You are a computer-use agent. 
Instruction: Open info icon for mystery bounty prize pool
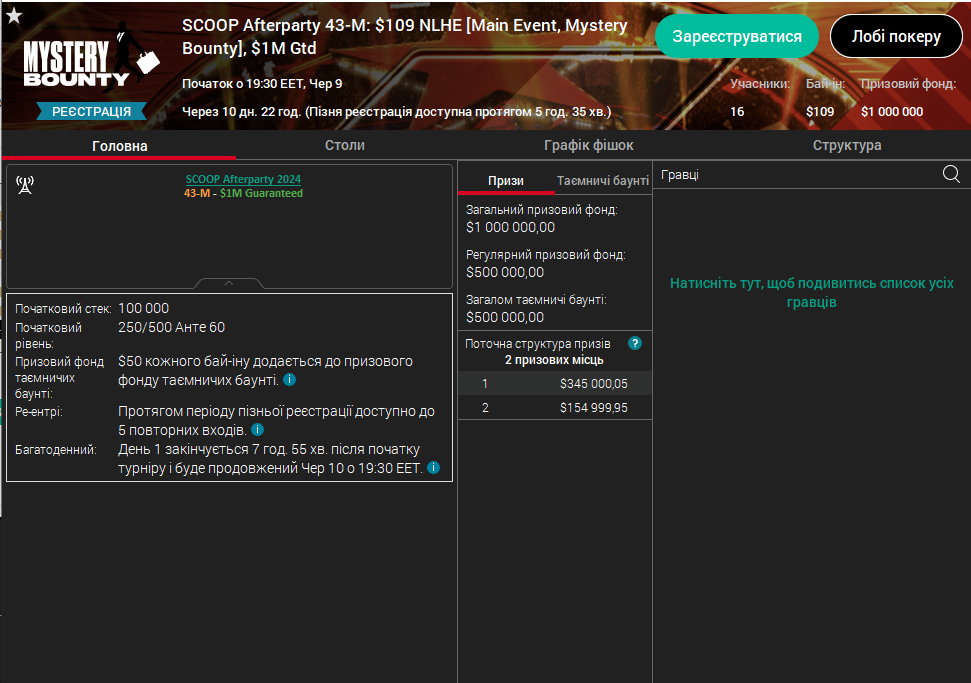pos(289,380)
